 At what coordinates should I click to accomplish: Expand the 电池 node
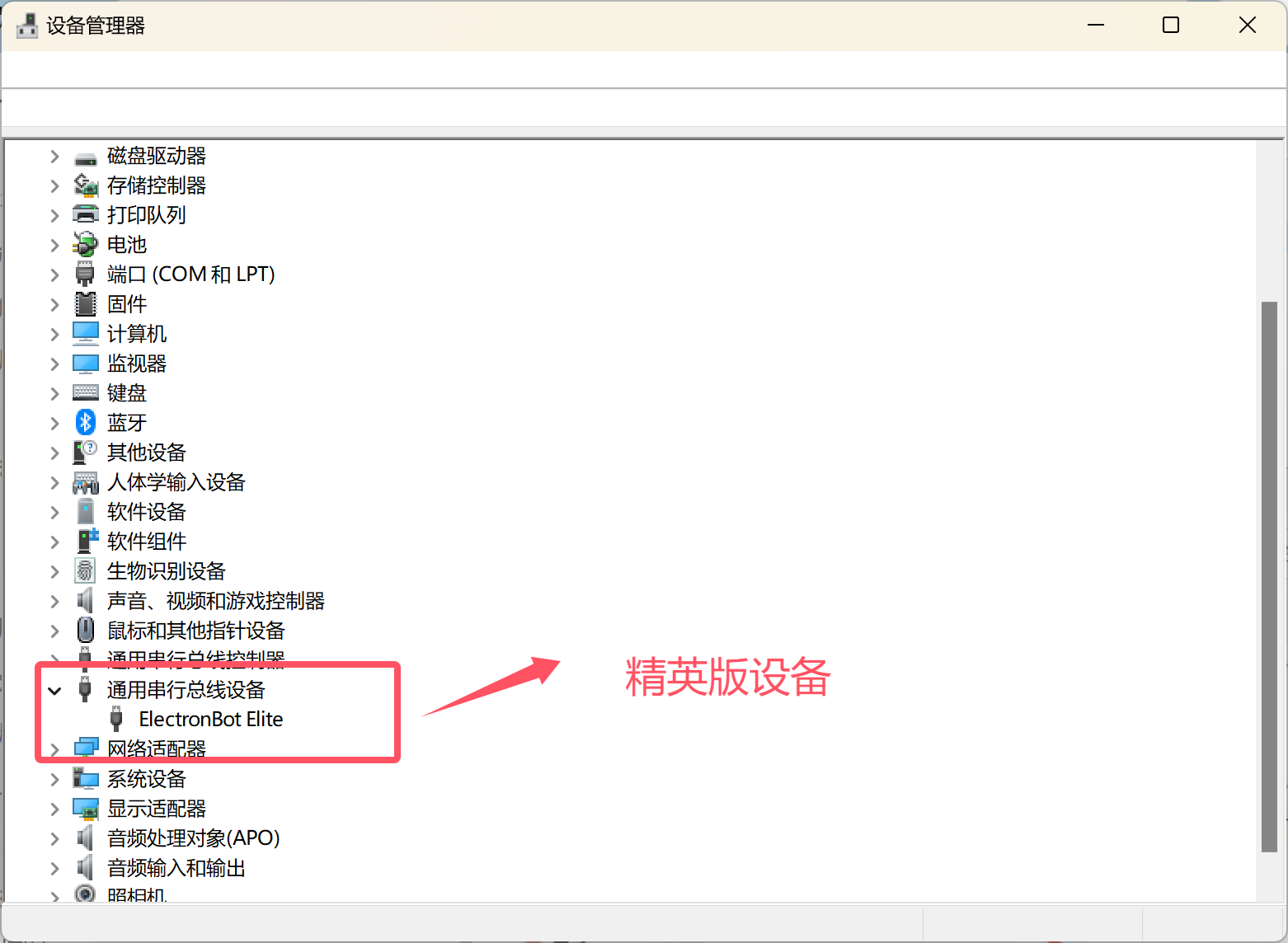pyautogui.click(x=54, y=246)
